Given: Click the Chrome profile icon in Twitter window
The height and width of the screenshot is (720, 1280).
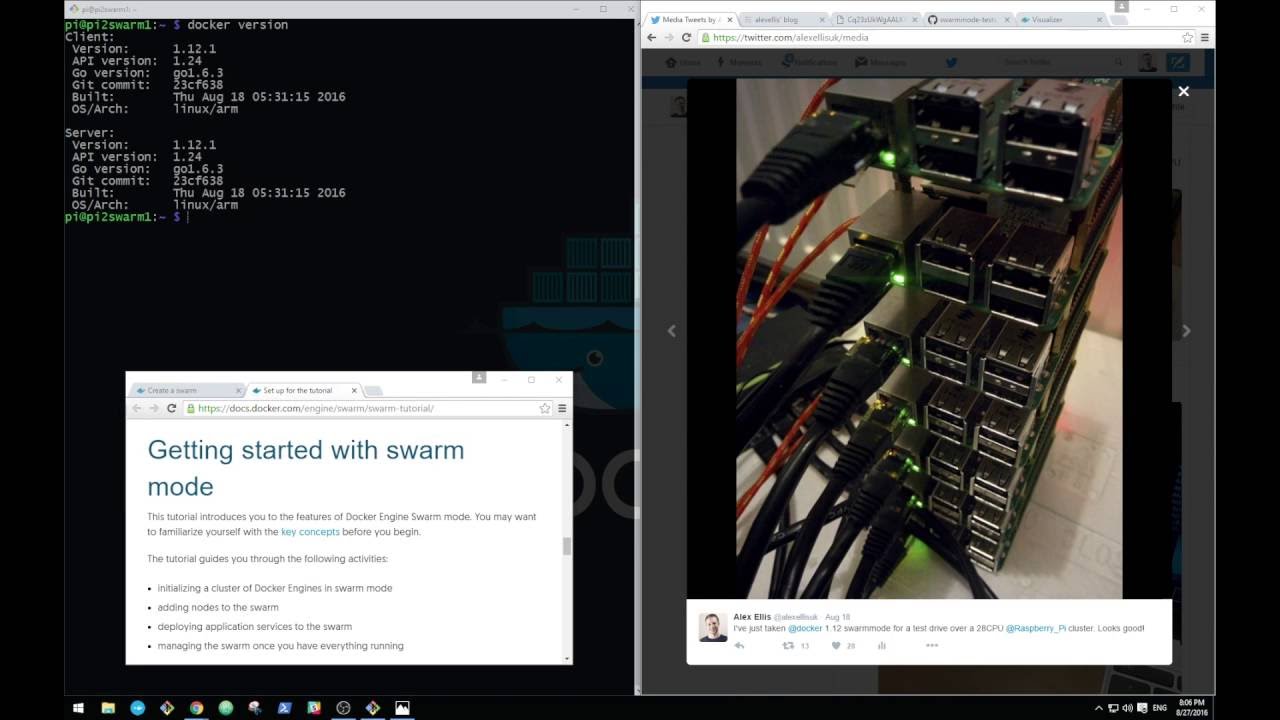Looking at the screenshot, I should (1123, 7).
